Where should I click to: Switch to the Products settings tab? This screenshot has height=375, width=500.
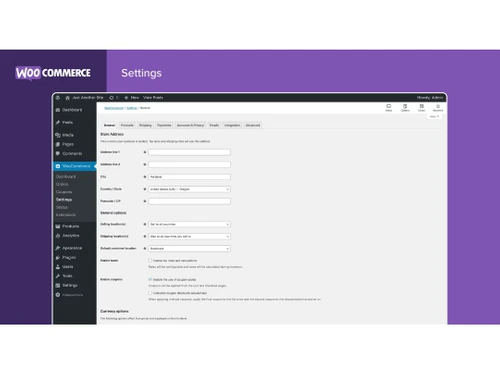(x=127, y=125)
